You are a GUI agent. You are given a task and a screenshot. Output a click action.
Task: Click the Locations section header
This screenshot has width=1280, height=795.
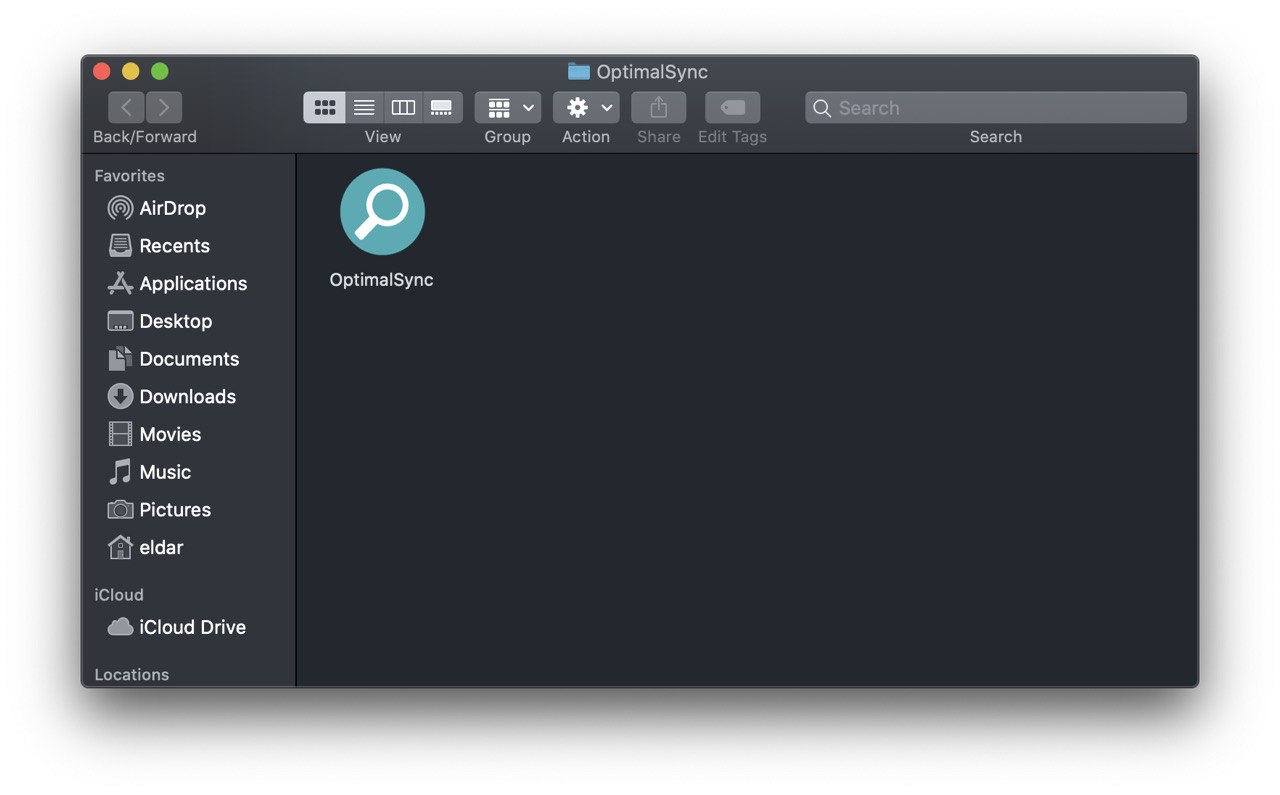coord(131,675)
